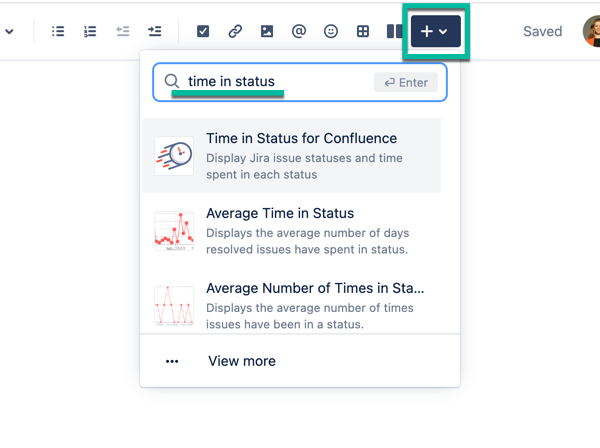Expand the chevron dropdown at toolbar's left edge
The height and width of the screenshot is (448, 600).
pyautogui.click(x=10, y=32)
